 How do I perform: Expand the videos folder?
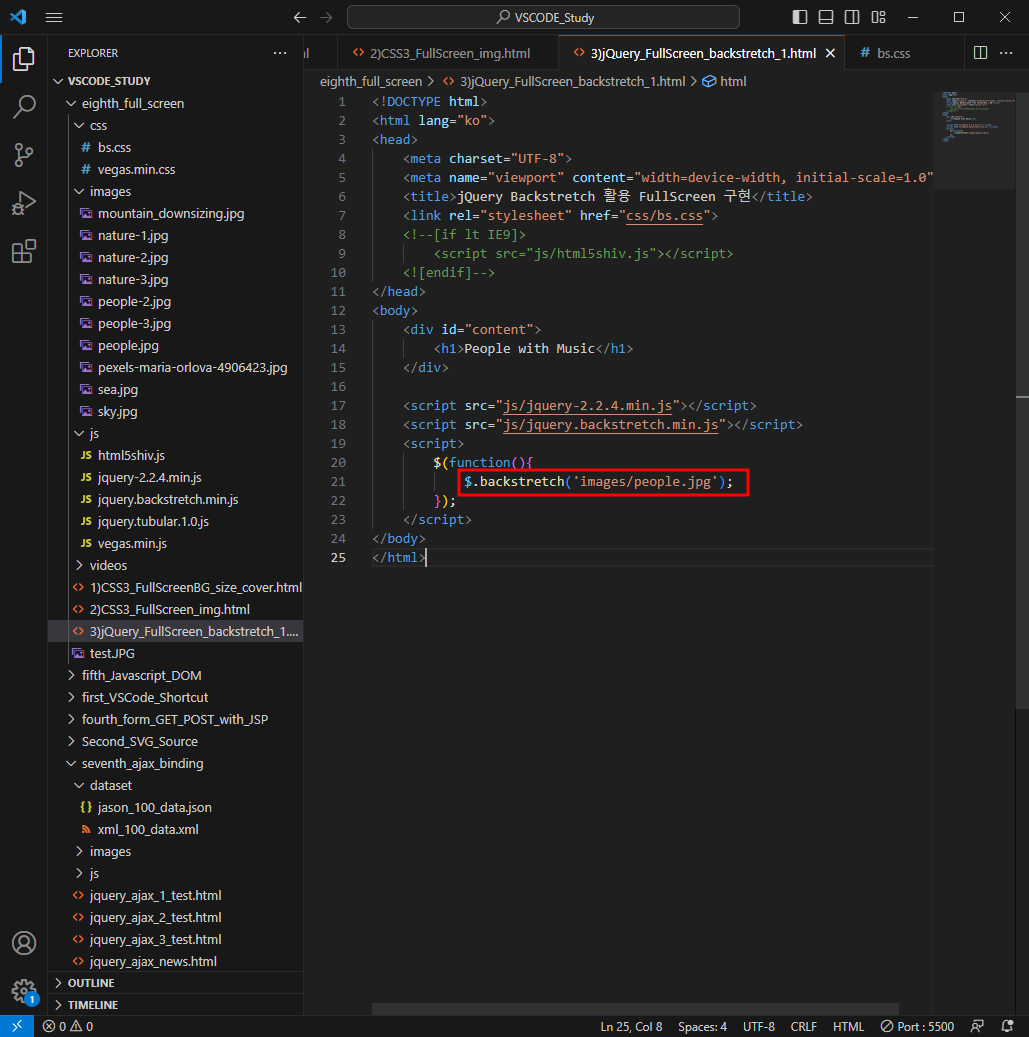176,565
